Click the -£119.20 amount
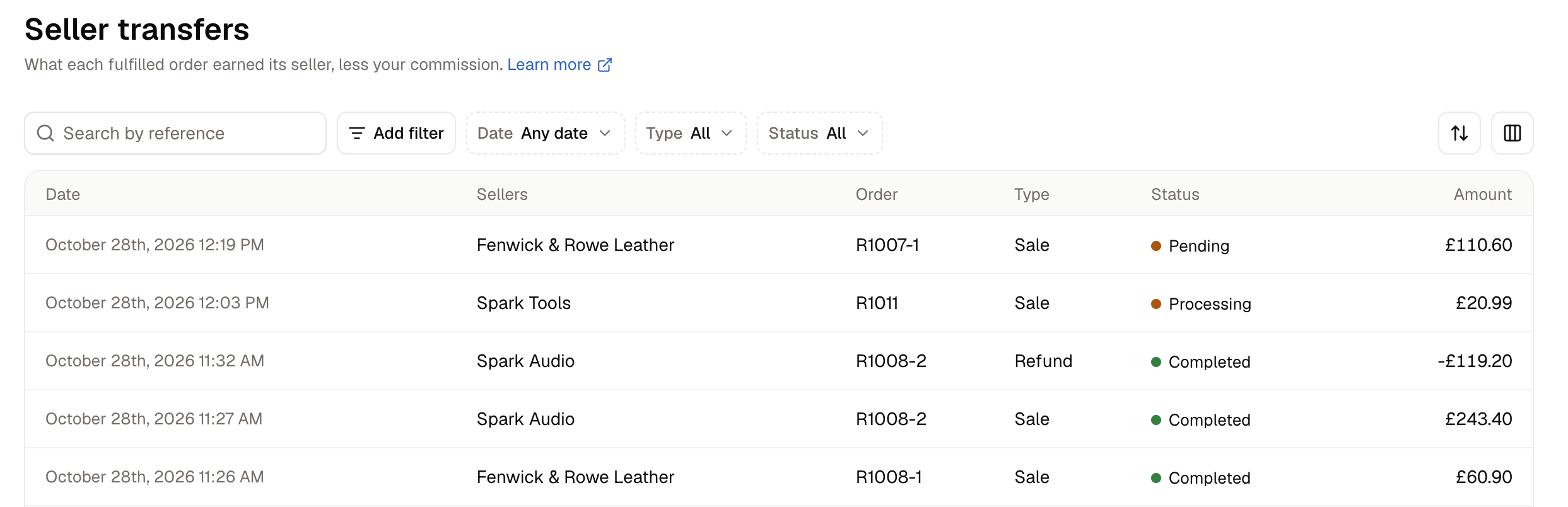Viewport: 1568px width, 507px height. click(x=1475, y=361)
